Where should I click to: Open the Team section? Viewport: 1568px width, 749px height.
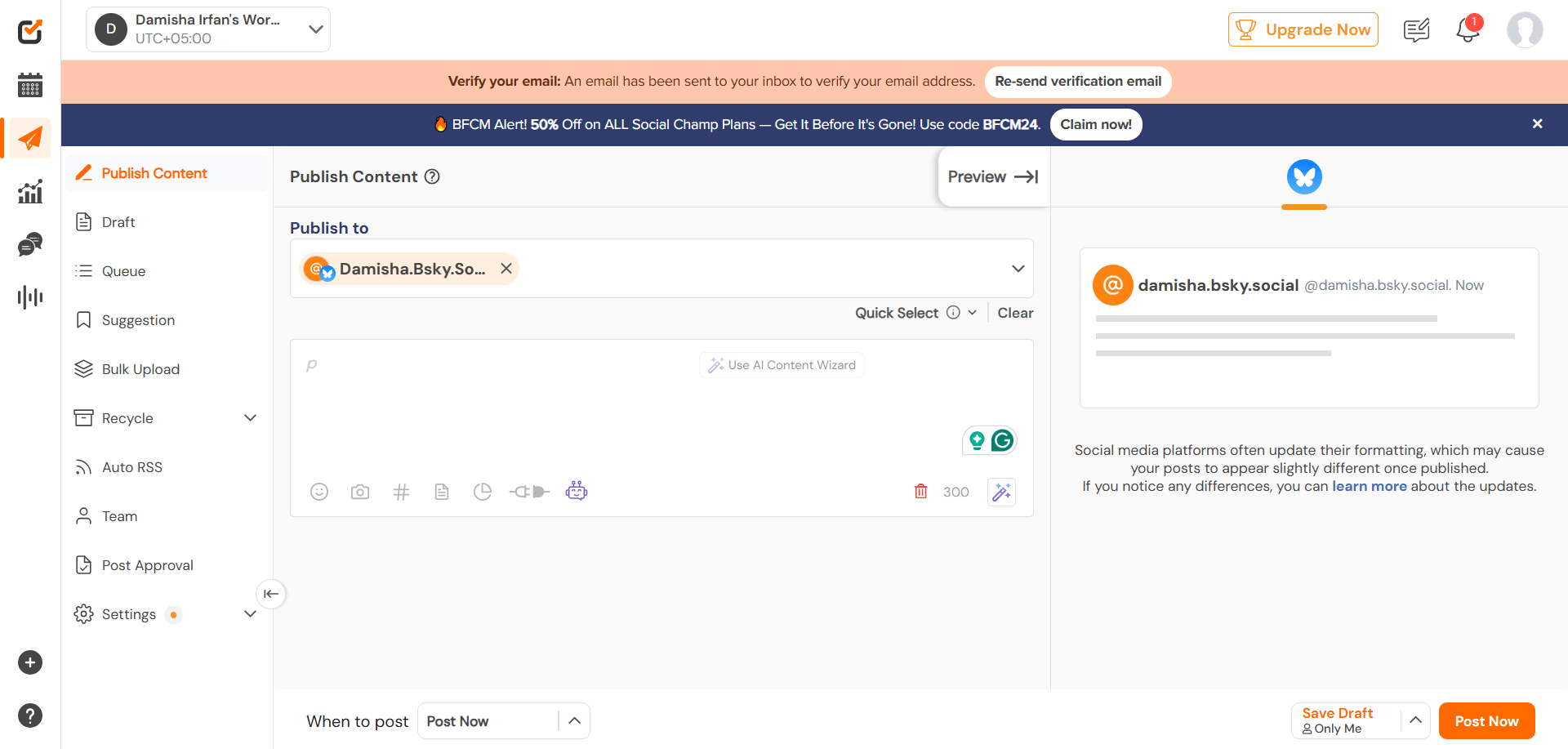(x=167, y=516)
